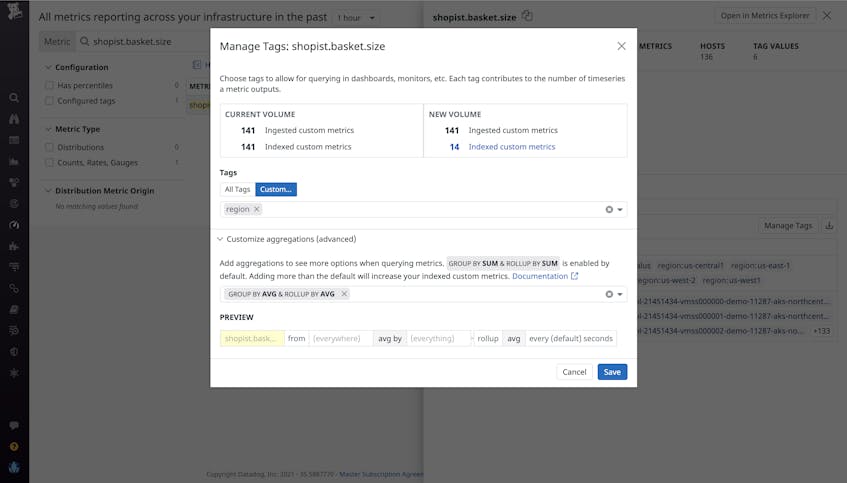The image size is (847, 483).
Task: Click region:us-west-2 tag in side panel
Action: (668, 280)
